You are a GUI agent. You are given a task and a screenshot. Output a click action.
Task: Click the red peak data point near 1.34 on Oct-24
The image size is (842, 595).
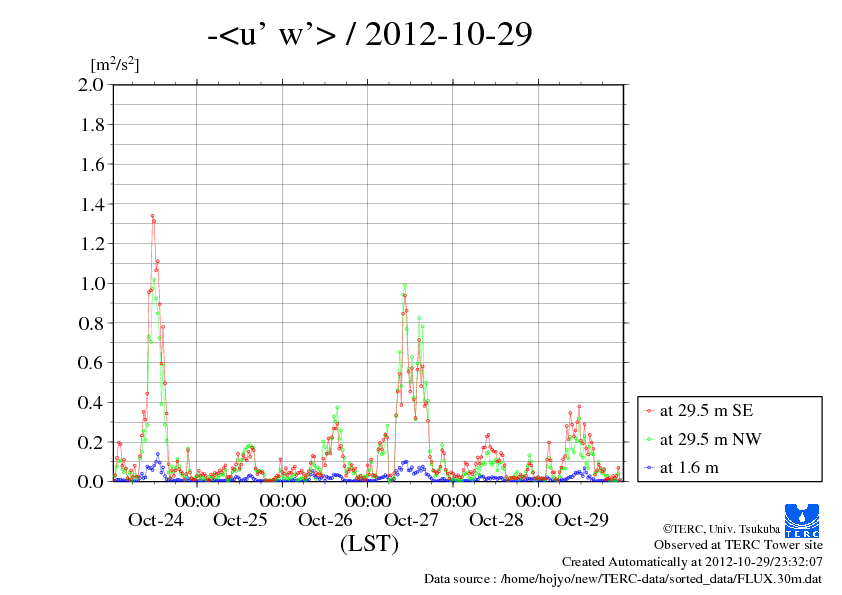pos(153,216)
